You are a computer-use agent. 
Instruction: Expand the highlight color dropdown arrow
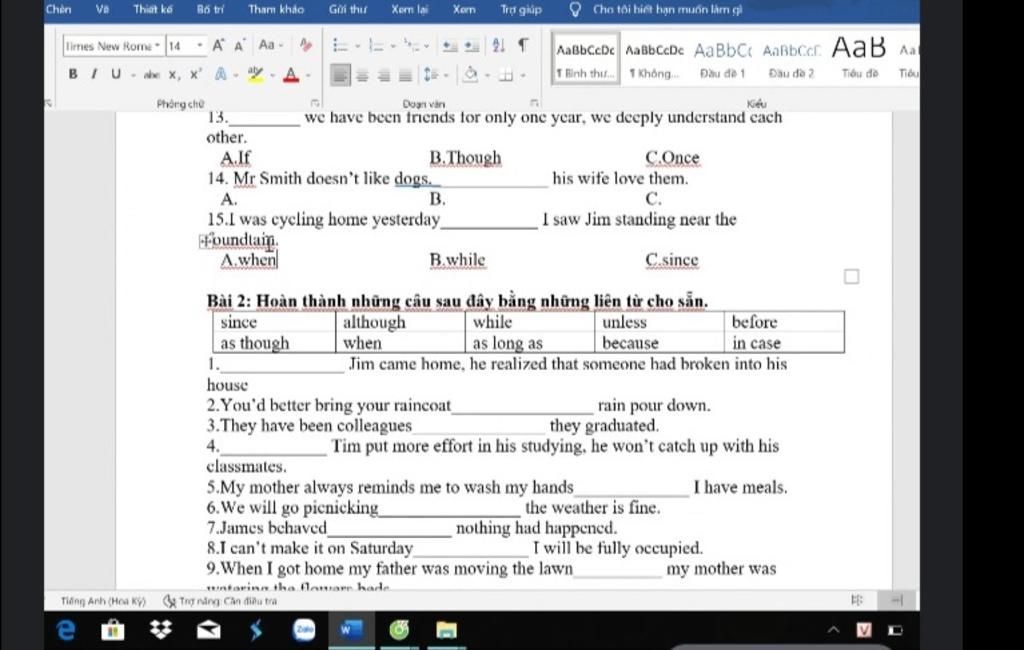pyautogui.click(x=272, y=76)
